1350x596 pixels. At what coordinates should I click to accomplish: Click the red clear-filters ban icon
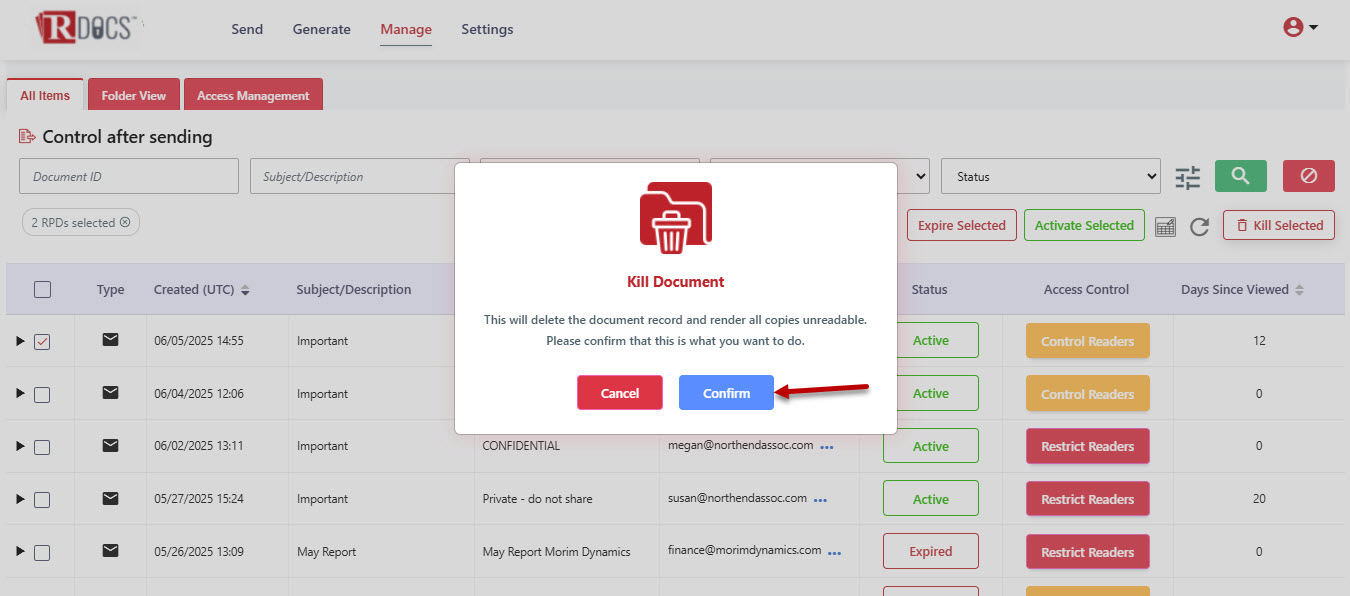(1308, 176)
